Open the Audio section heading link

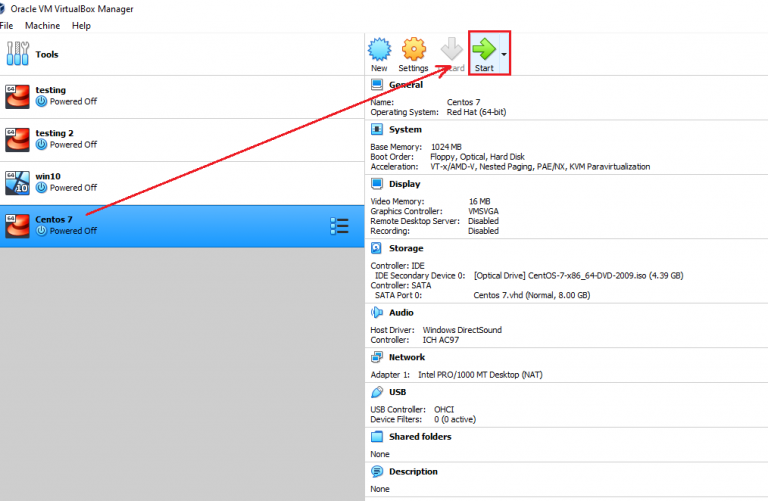(401, 312)
